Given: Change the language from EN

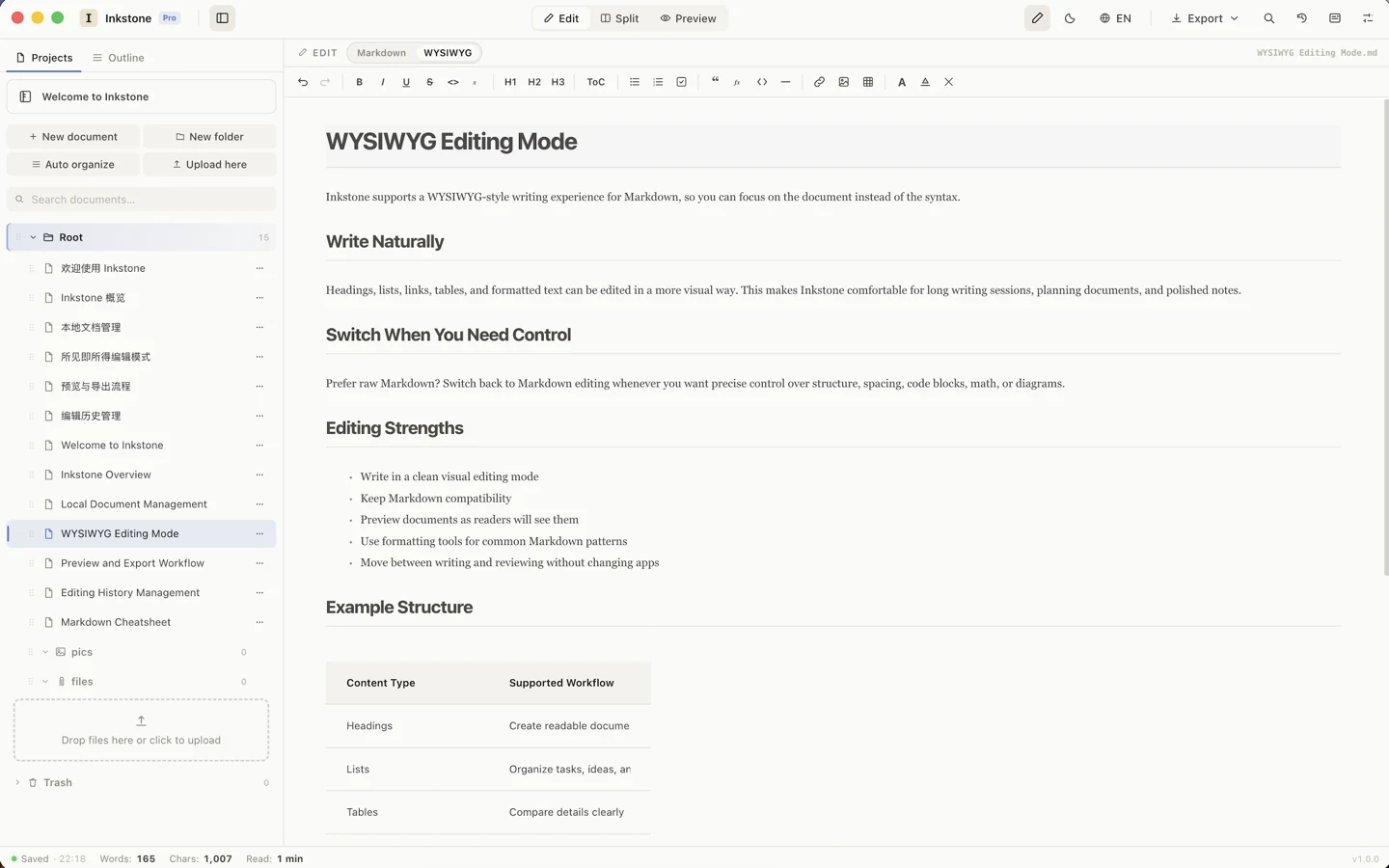Looking at the screenshot, I should 1115,18.
